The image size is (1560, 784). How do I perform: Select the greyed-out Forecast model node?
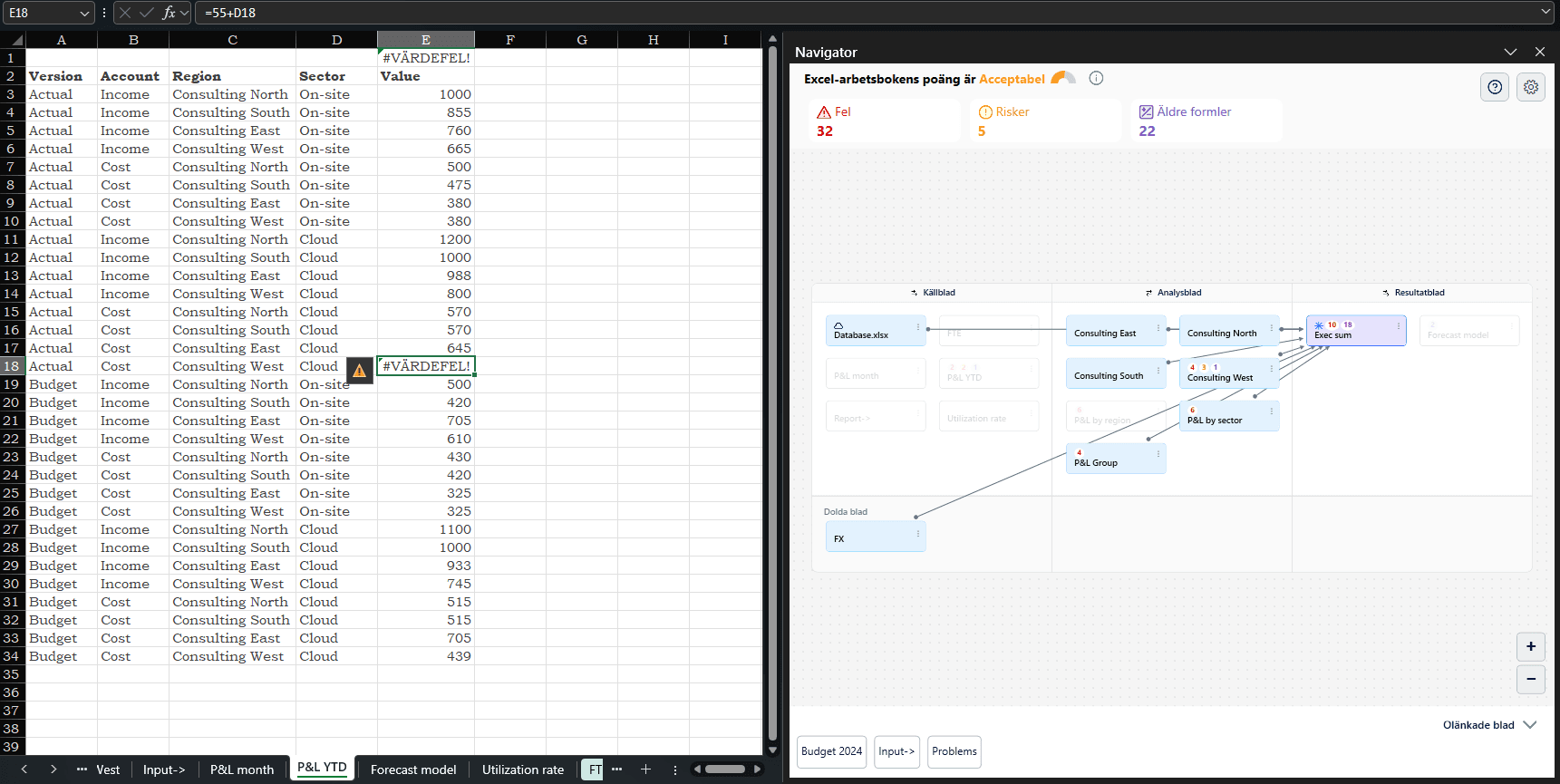pos(1469,331)
